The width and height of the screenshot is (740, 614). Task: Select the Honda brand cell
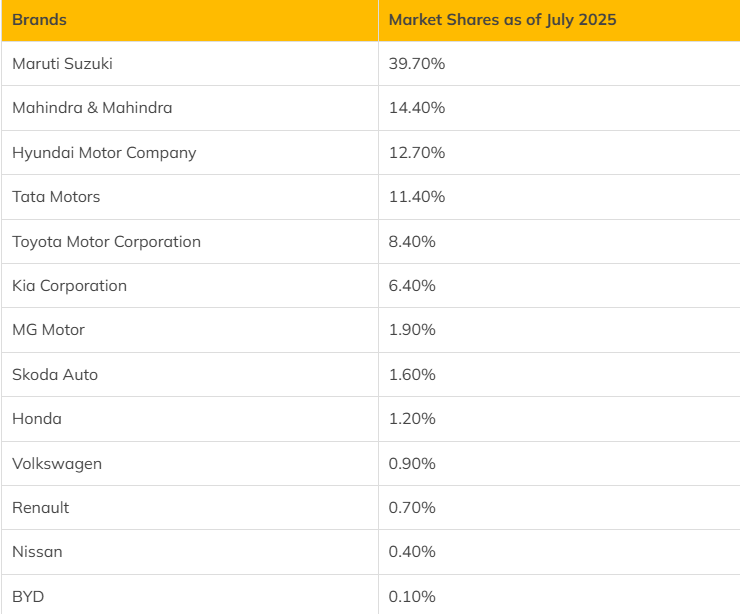pos(37,419)
